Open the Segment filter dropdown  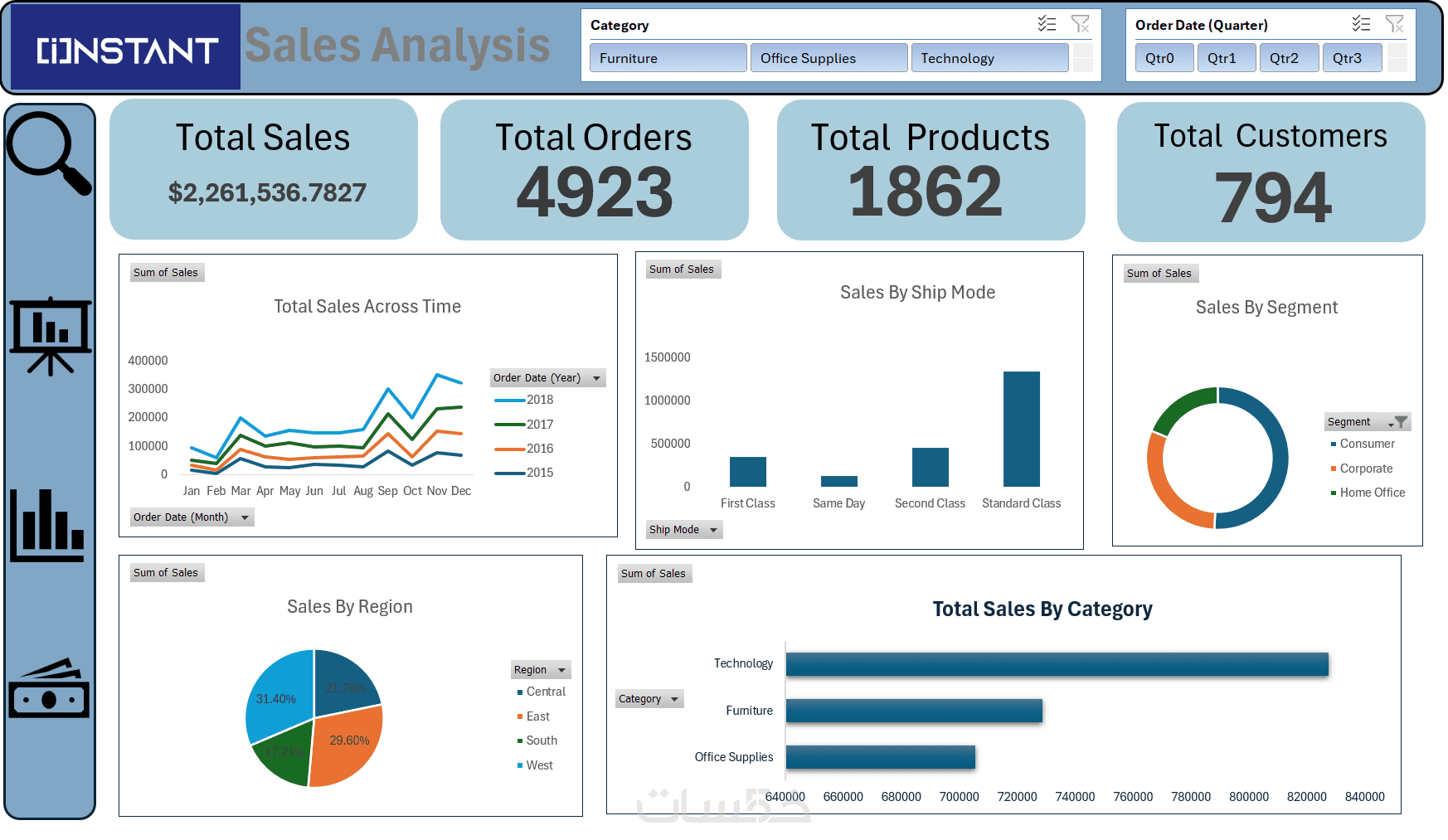click(x=1399, y=422)
